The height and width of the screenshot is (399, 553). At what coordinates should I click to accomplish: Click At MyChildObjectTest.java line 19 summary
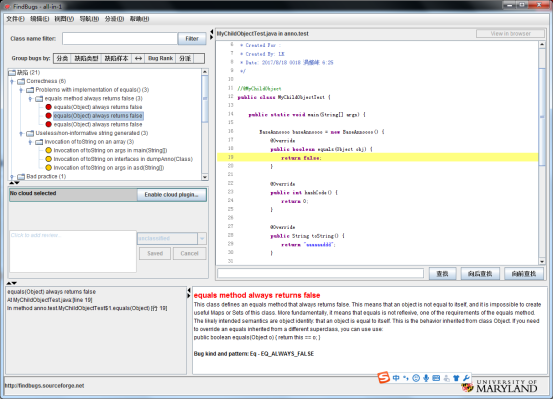(50, 300)
